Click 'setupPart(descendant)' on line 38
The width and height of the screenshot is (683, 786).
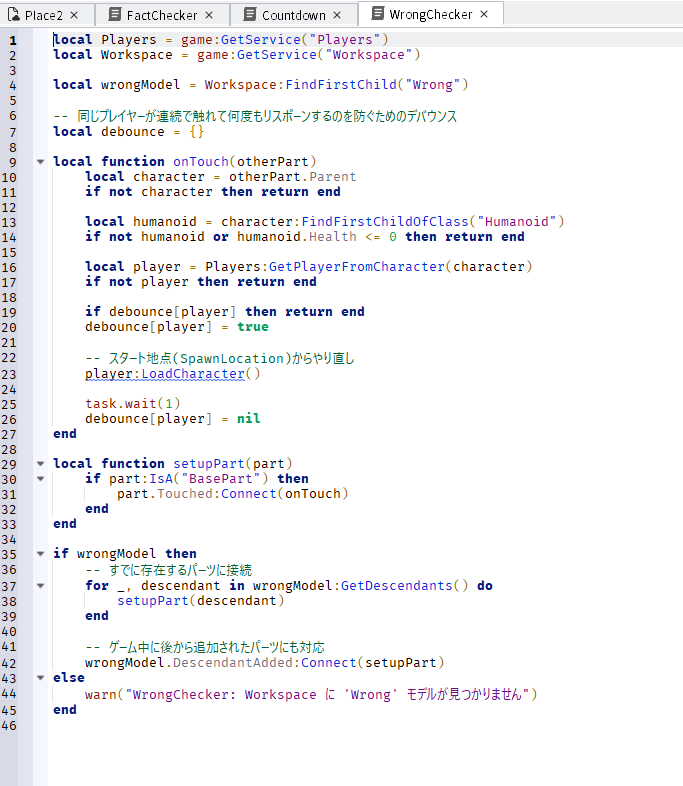(x=200, y=601)
